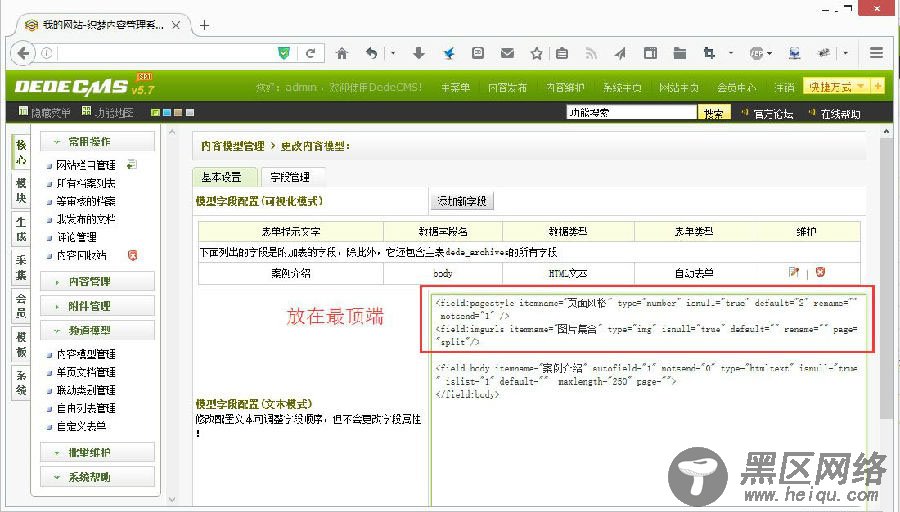Click the blue bird toolbar icon
This screenshot has width=900, height=512.
449,53
